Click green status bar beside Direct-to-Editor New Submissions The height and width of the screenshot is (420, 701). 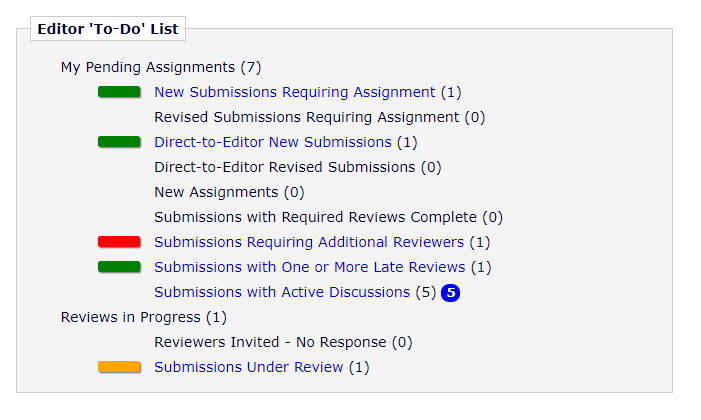(119, 142)
